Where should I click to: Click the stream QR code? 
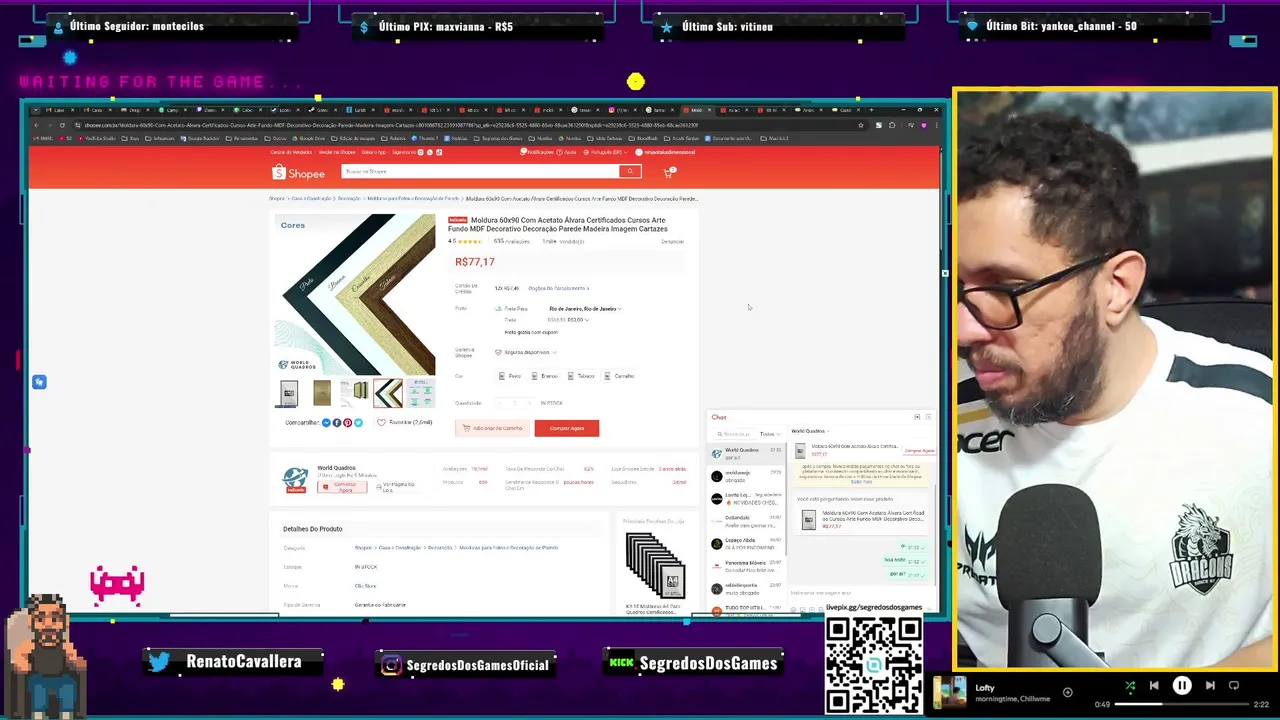click(x=873, y=665)
